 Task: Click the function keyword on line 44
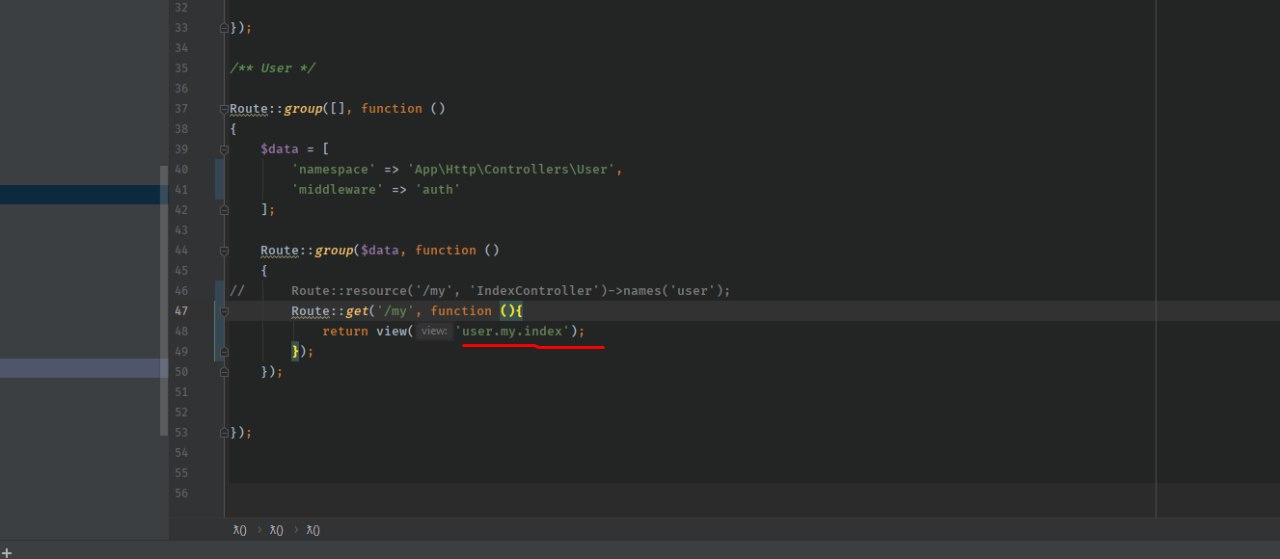pos(446,250)
